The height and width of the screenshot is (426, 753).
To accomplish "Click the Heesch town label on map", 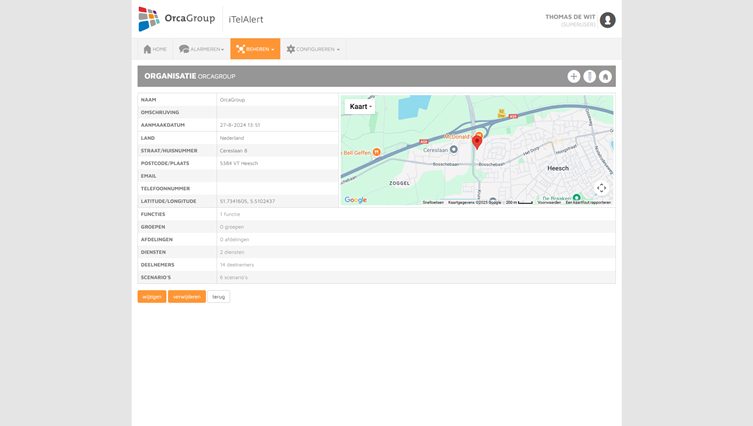I will coord(558,168).
